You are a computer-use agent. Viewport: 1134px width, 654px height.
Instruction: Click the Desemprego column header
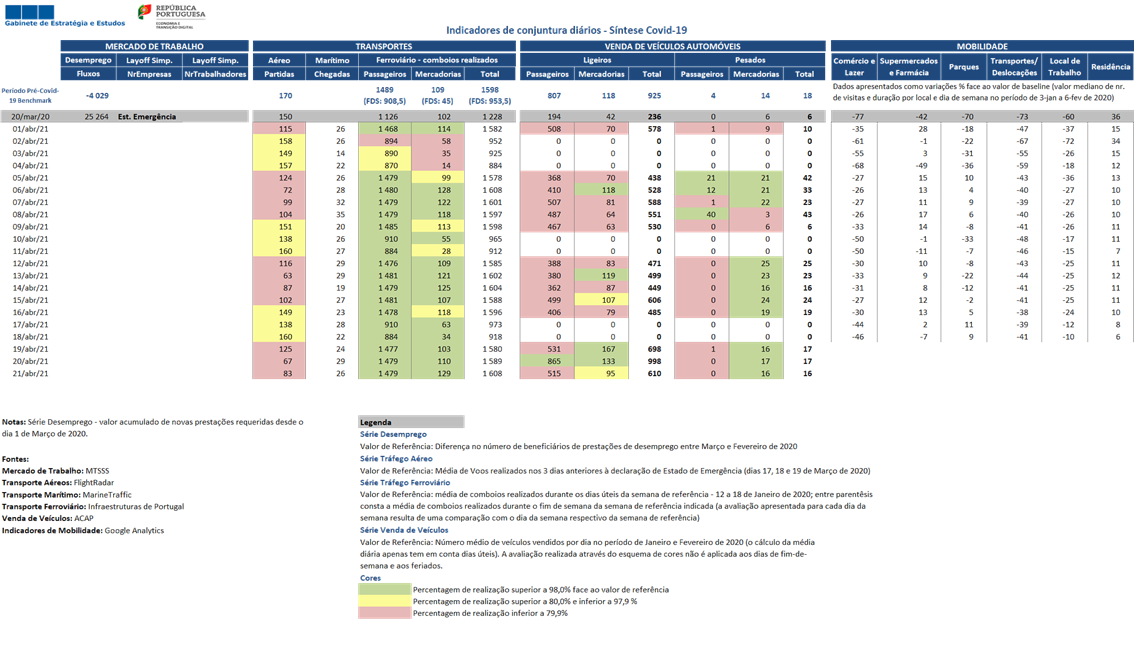[88, 60]
